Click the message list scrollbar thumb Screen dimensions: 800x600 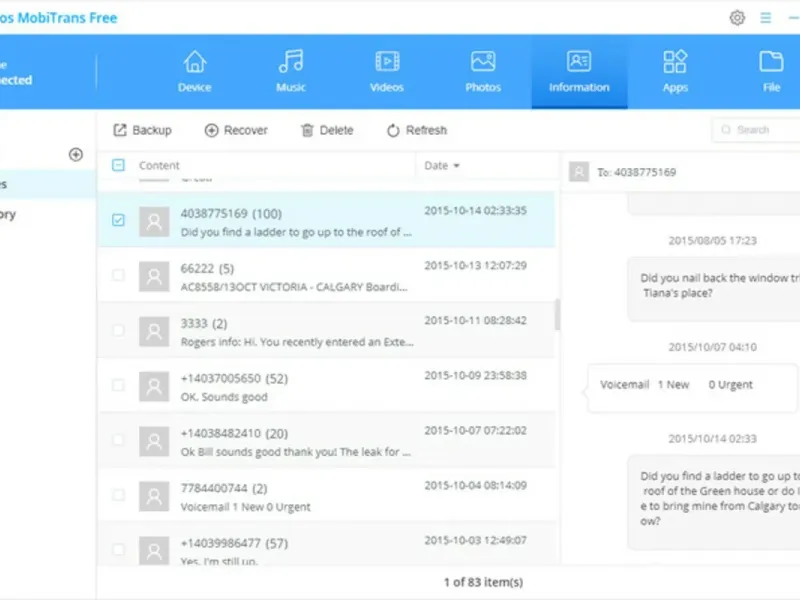pyautogui.click(x=557, y=314)
